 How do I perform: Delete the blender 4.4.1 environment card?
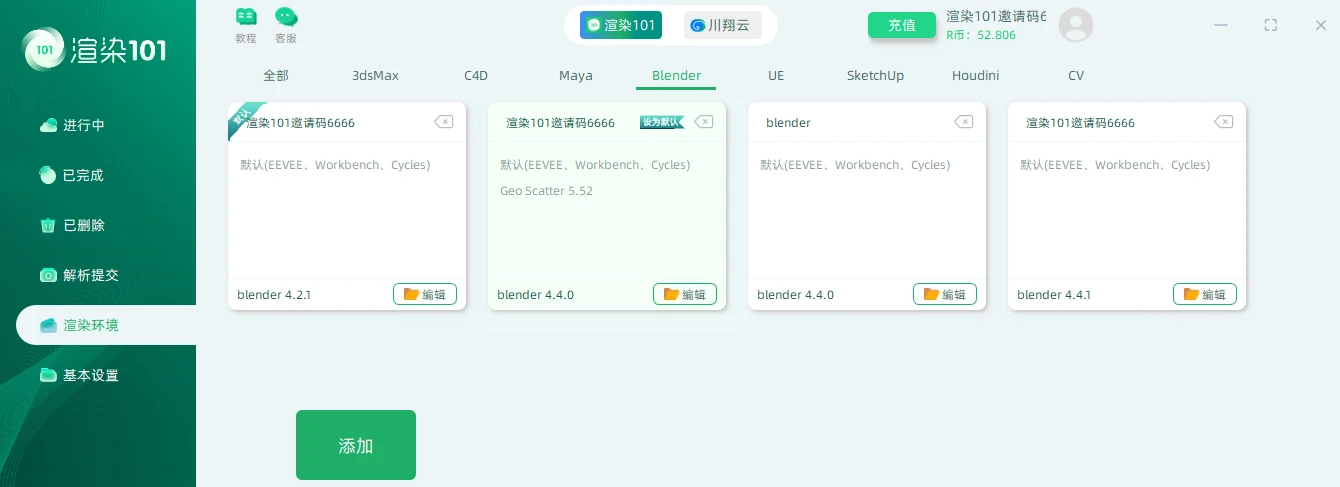(x=1223, y=122)
